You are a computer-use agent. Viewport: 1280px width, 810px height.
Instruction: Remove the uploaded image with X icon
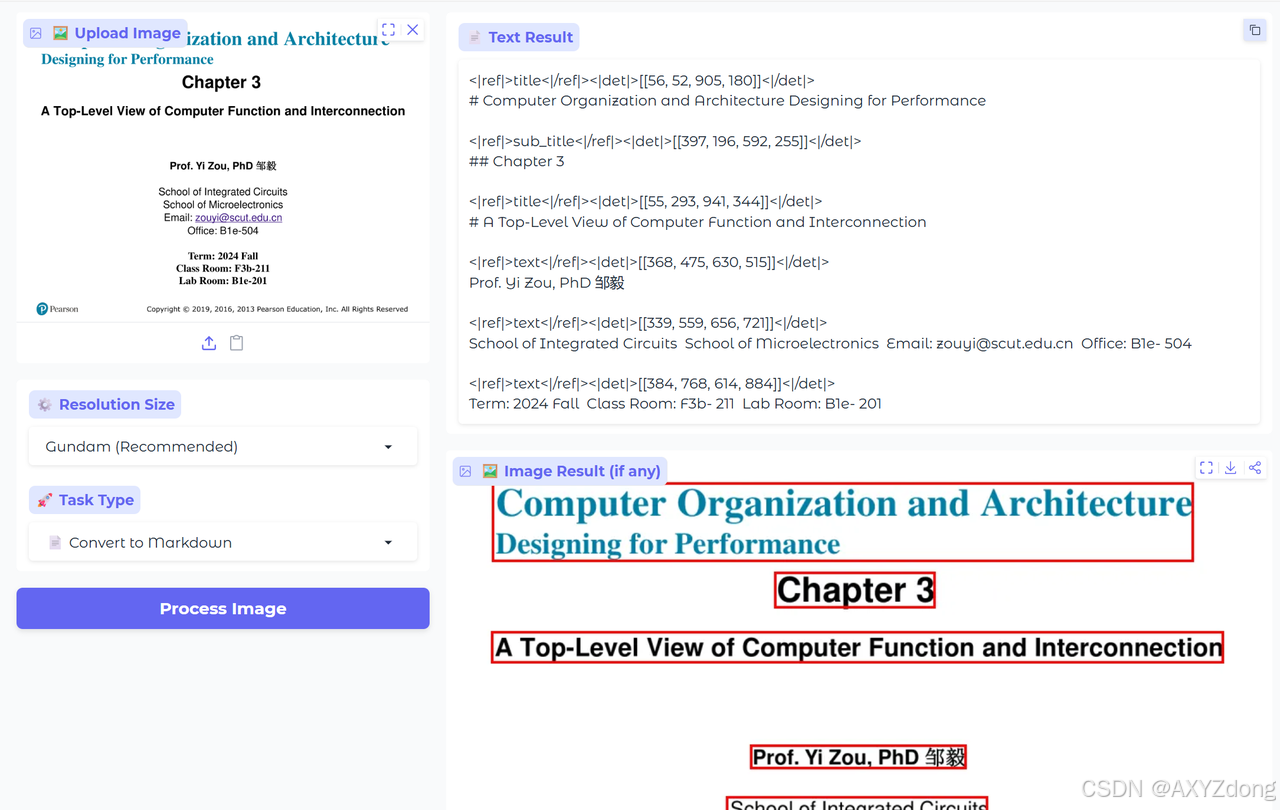pyautogui.click(x=412, y=30)
